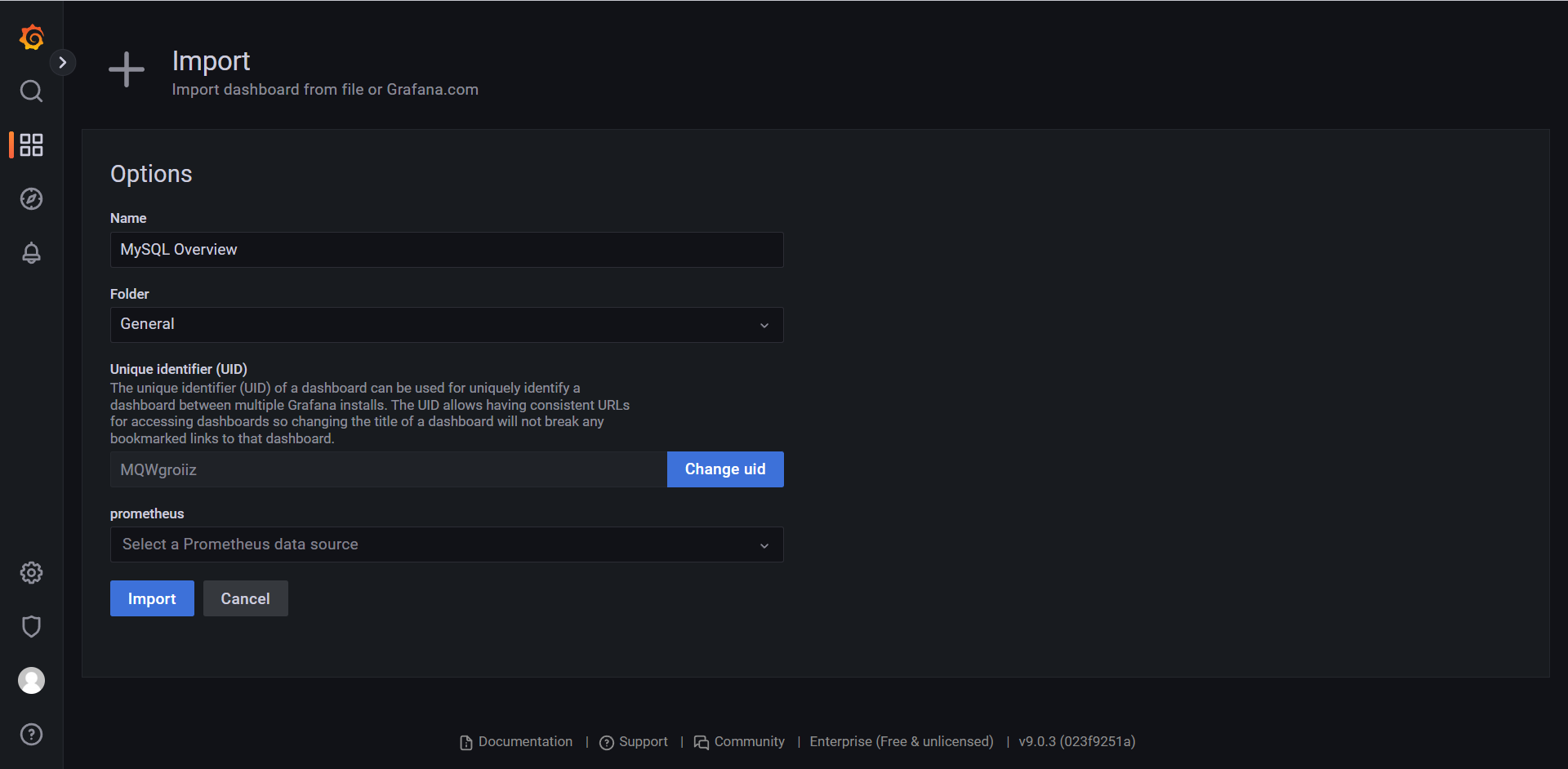Image resolution: width=1568 pixels, height=769 pixels.
Task: Open the Dashboards grid icon
Action: tap(31, 144)
